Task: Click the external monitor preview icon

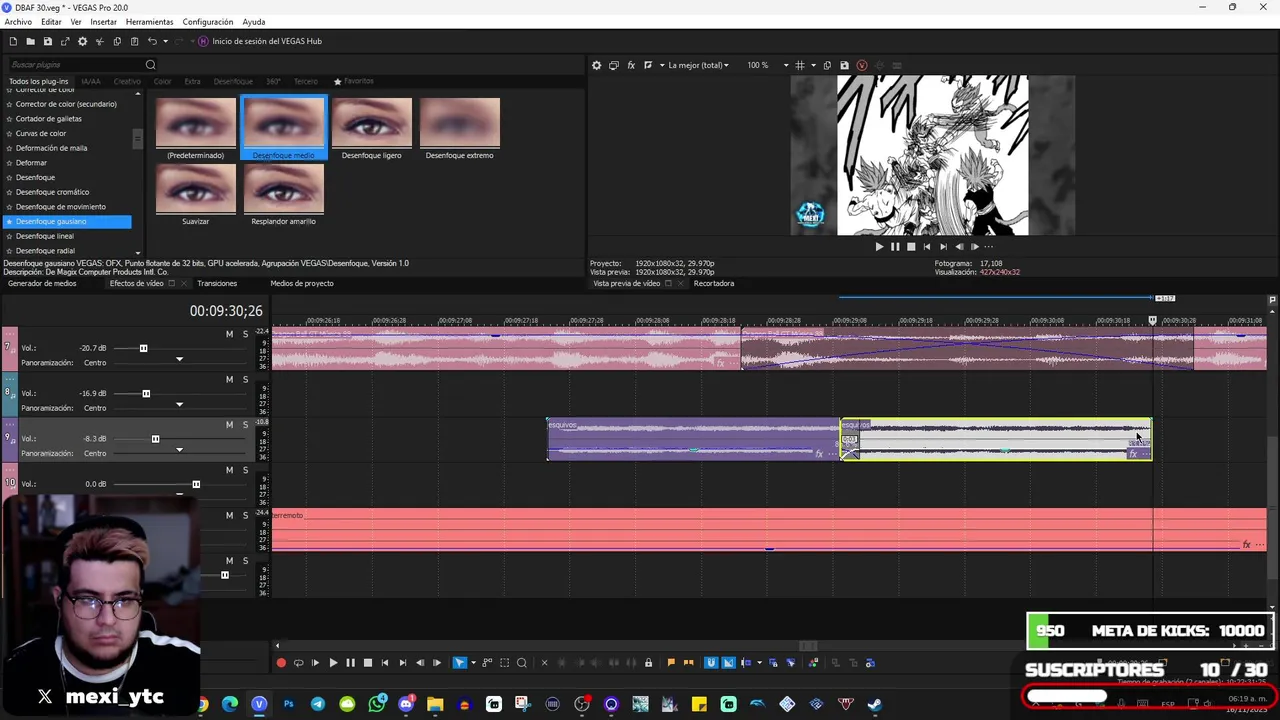Action: [614, 65]
